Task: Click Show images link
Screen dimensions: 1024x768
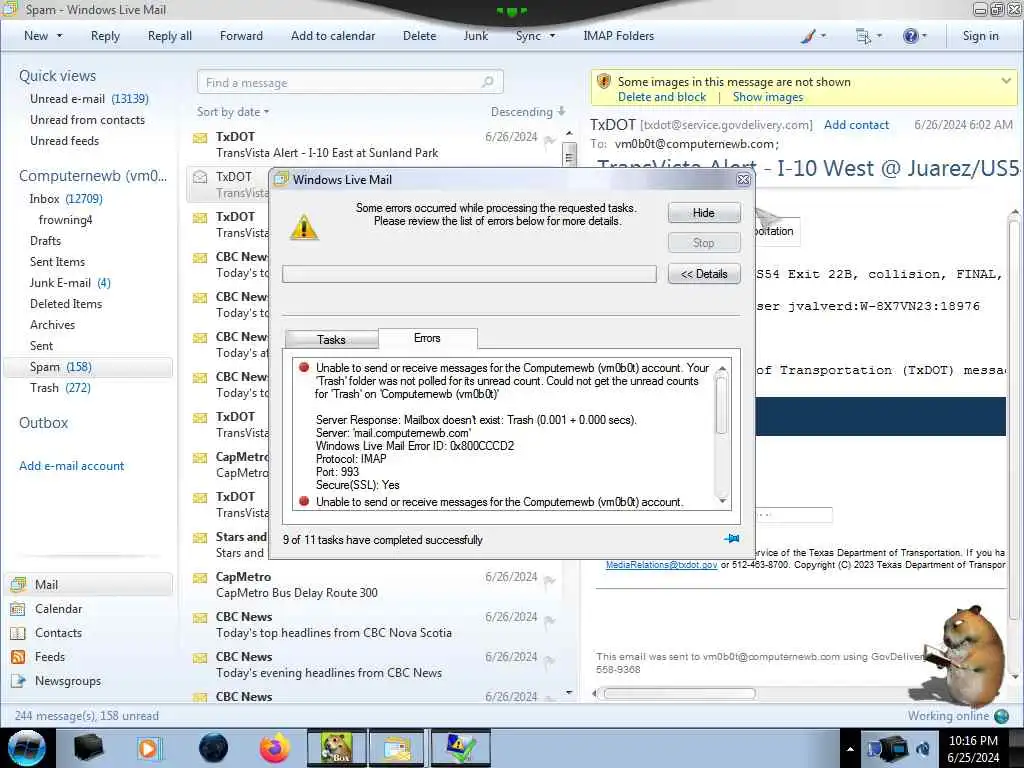Action: [767, 97]
